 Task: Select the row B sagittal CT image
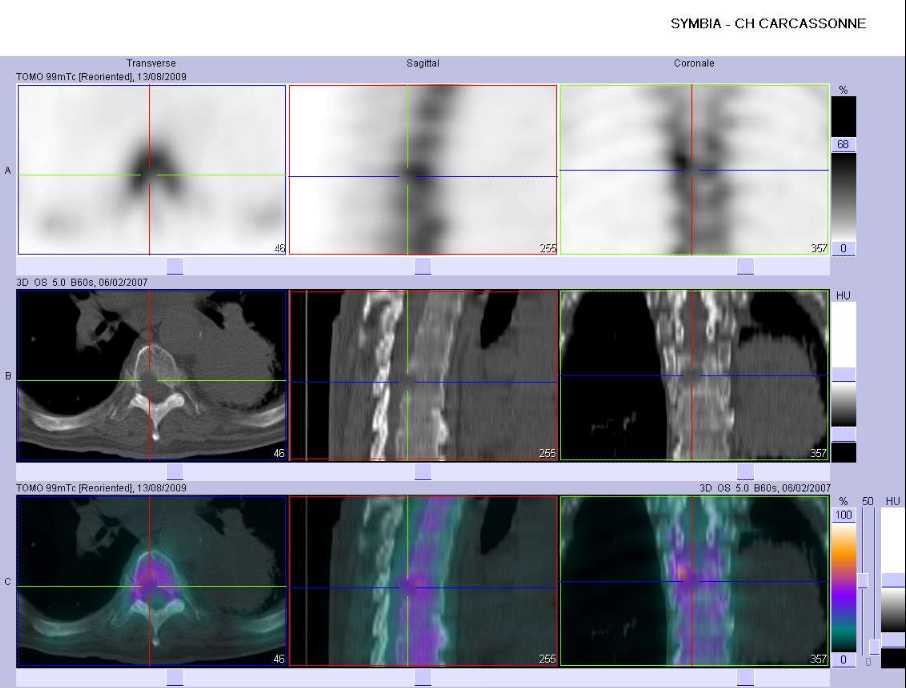[x=423, y=375]
